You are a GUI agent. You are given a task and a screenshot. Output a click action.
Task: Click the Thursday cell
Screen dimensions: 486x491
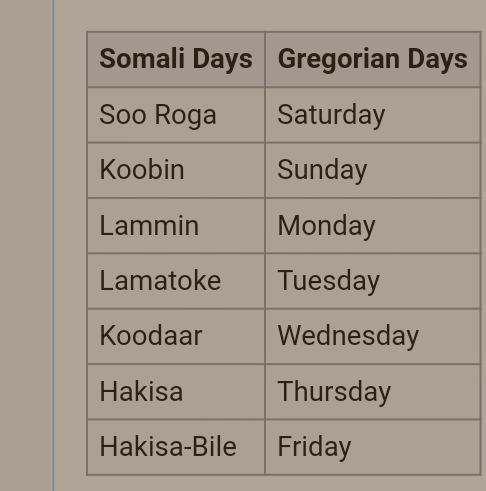pyautogui.click(x=373, y=392)
